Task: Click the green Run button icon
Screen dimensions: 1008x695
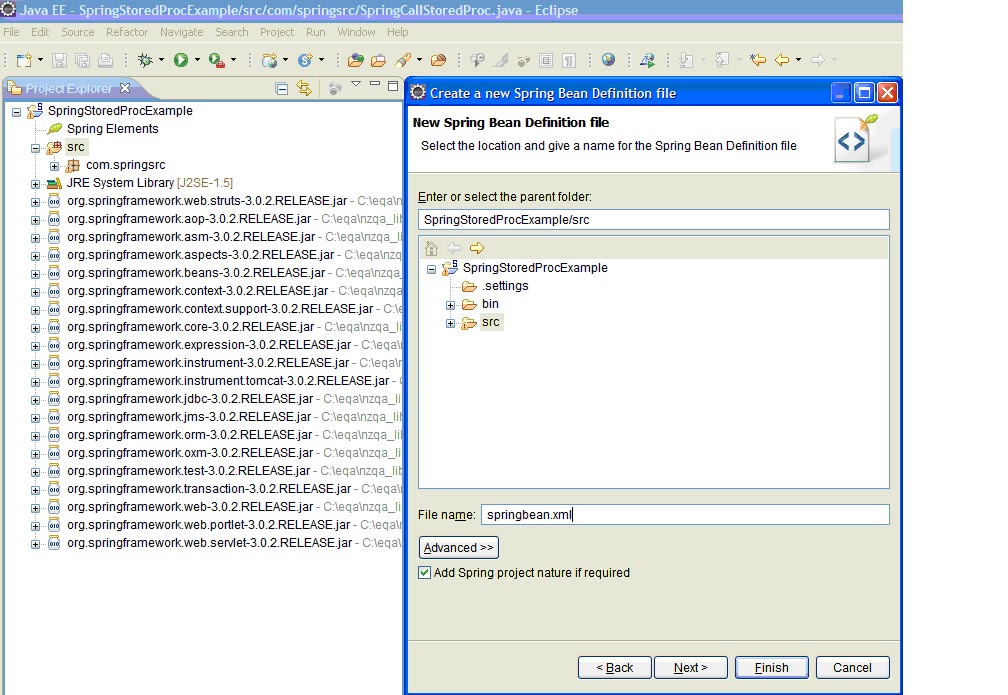Action: tap(181, 60)
